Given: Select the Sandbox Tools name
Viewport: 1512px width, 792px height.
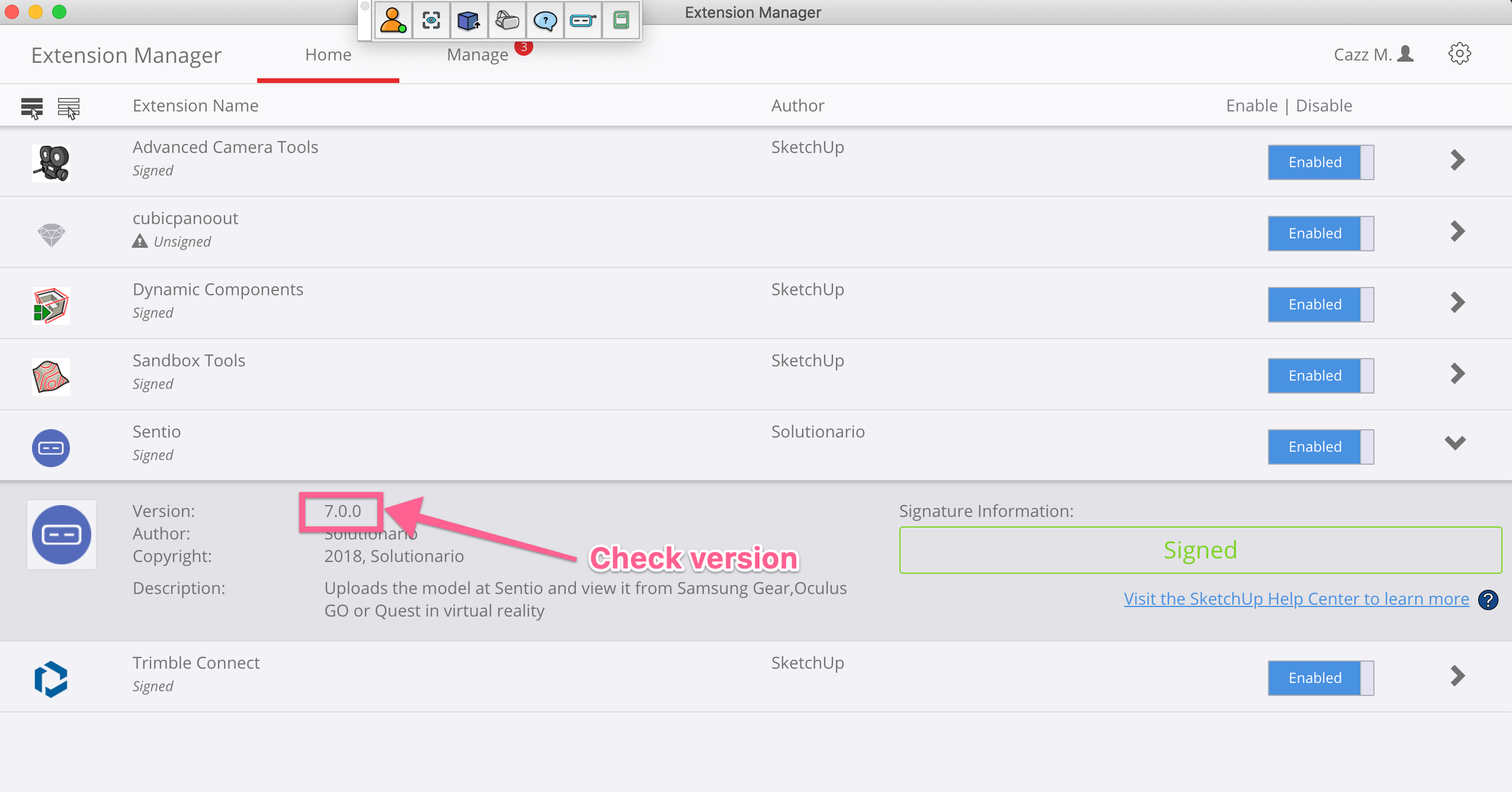Looking at the screenshot, I should click(189, 360).
